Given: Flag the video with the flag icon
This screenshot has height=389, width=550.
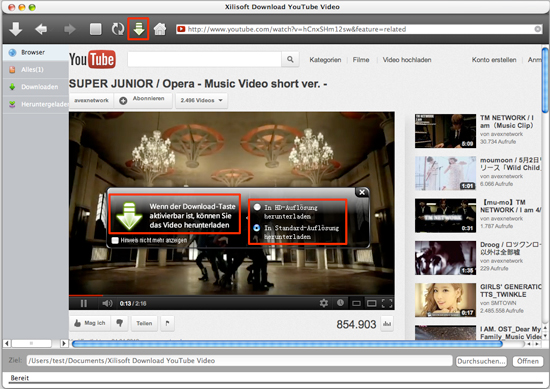Looking at the screenshot, I should (x=167, y=323).
